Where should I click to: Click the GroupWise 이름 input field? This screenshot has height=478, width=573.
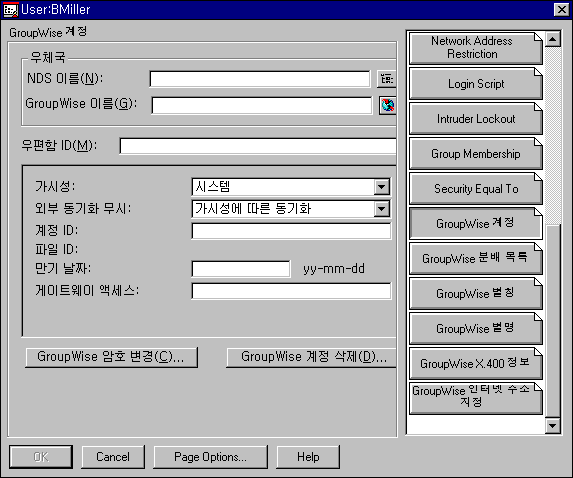[x=262, y=106]
